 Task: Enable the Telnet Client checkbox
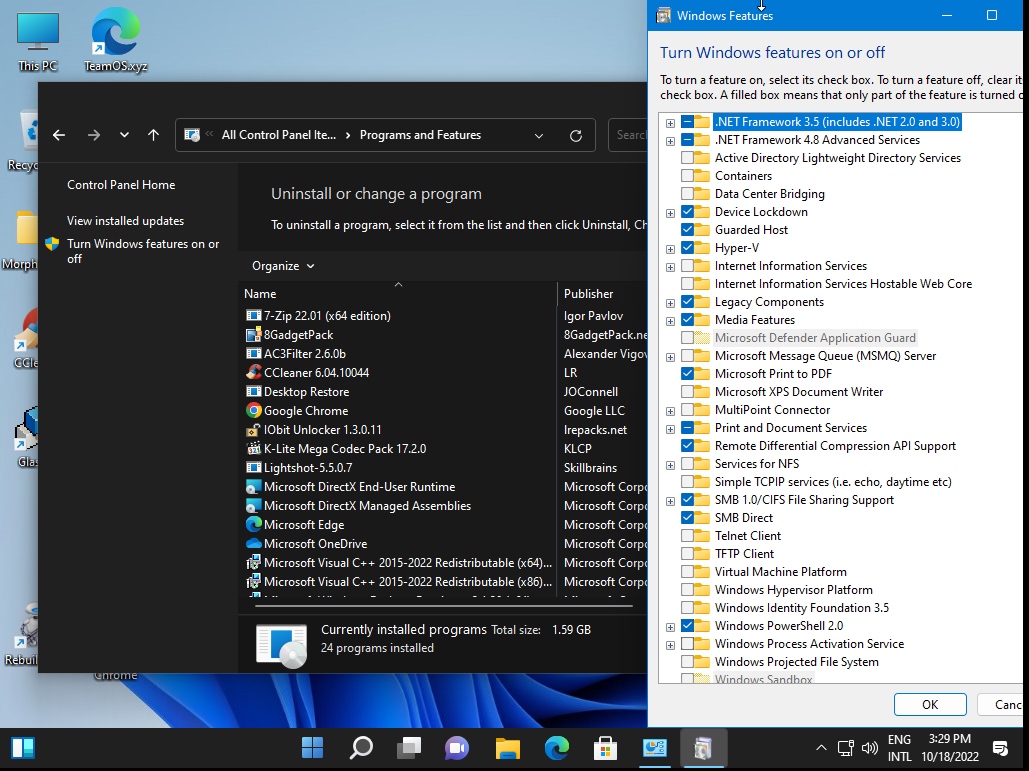tap(688, 536)
